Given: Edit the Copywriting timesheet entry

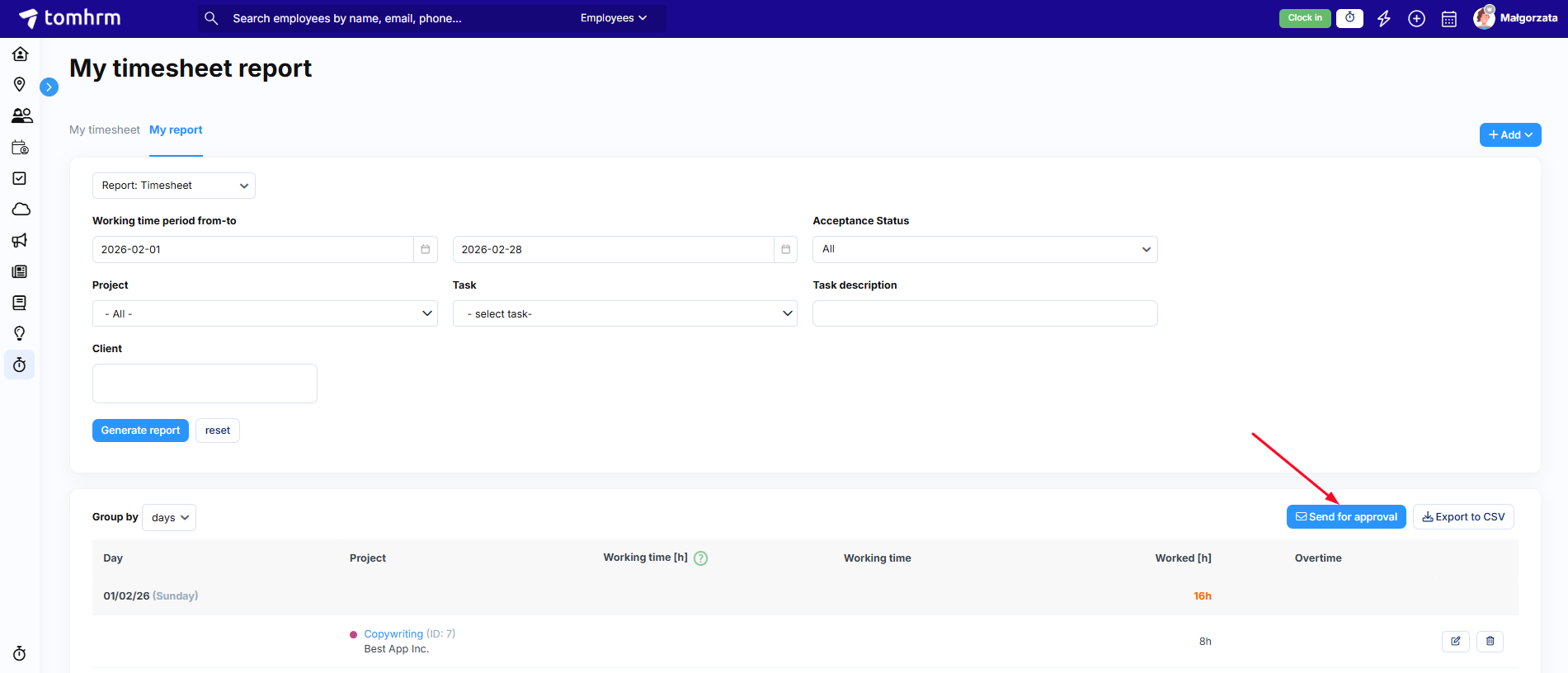Looking at the screenshot, I should pyautogui.click(x=1455, y=641).
